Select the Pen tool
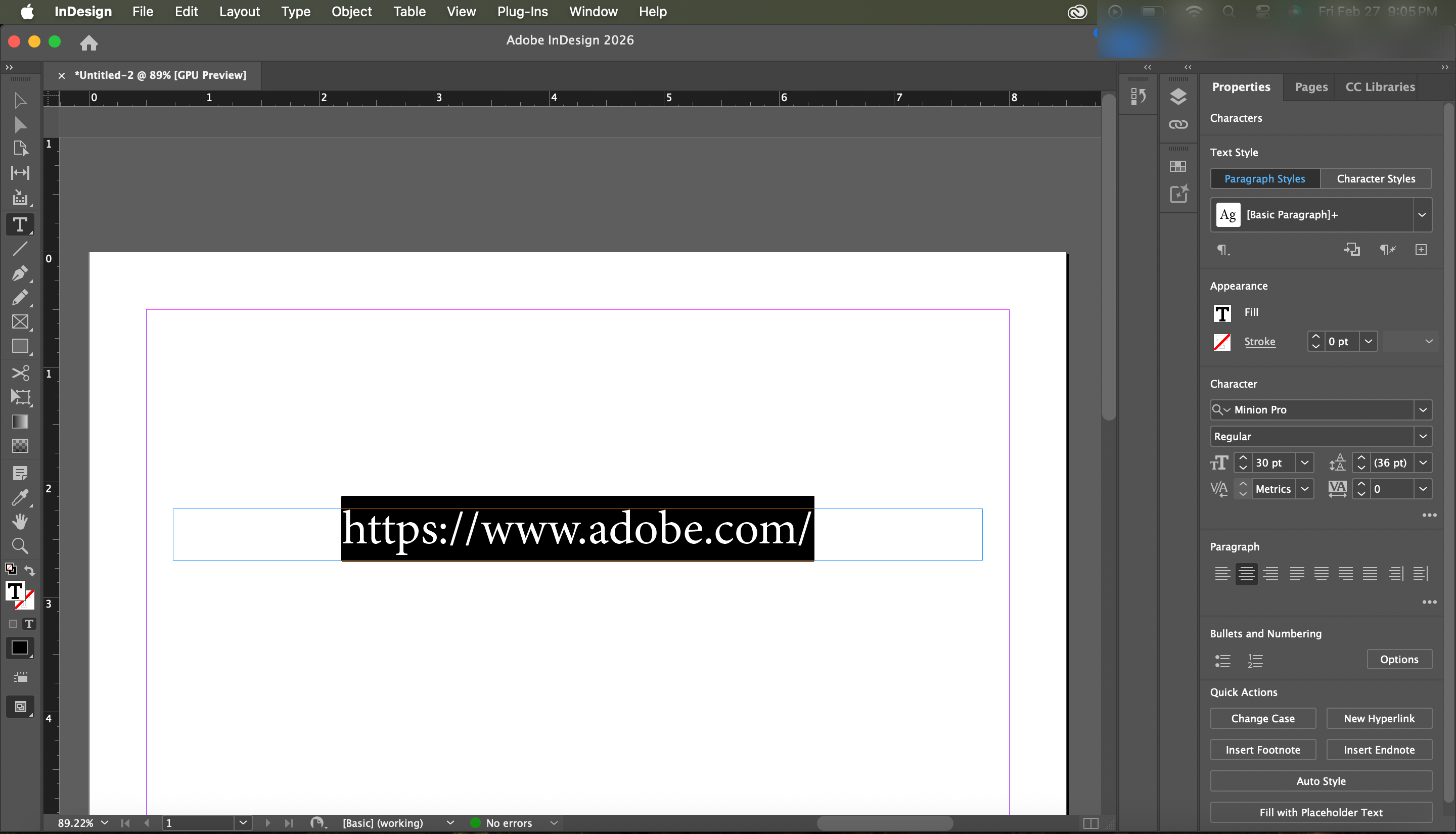The width and height of the screenshot is (1456, 834). [20, 273]
